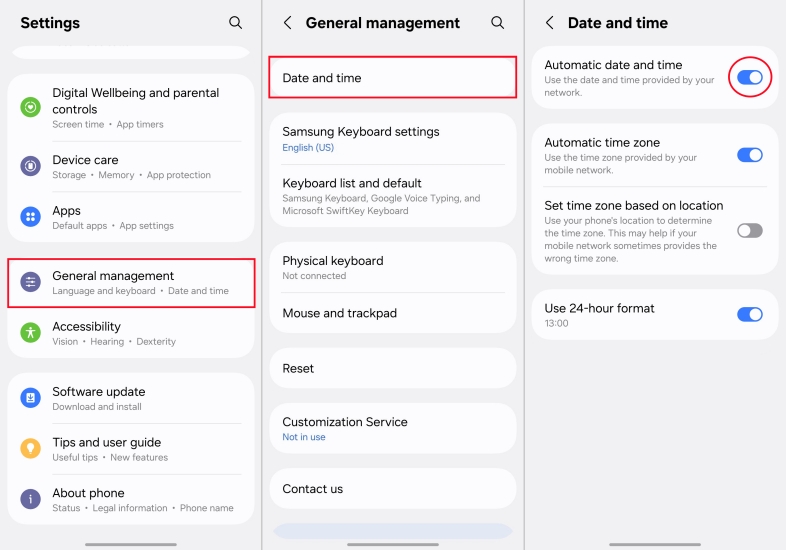The height and width of the screenshot is (550, 786).
Task: Open the Contact us entry
Action: pos(392,489)
